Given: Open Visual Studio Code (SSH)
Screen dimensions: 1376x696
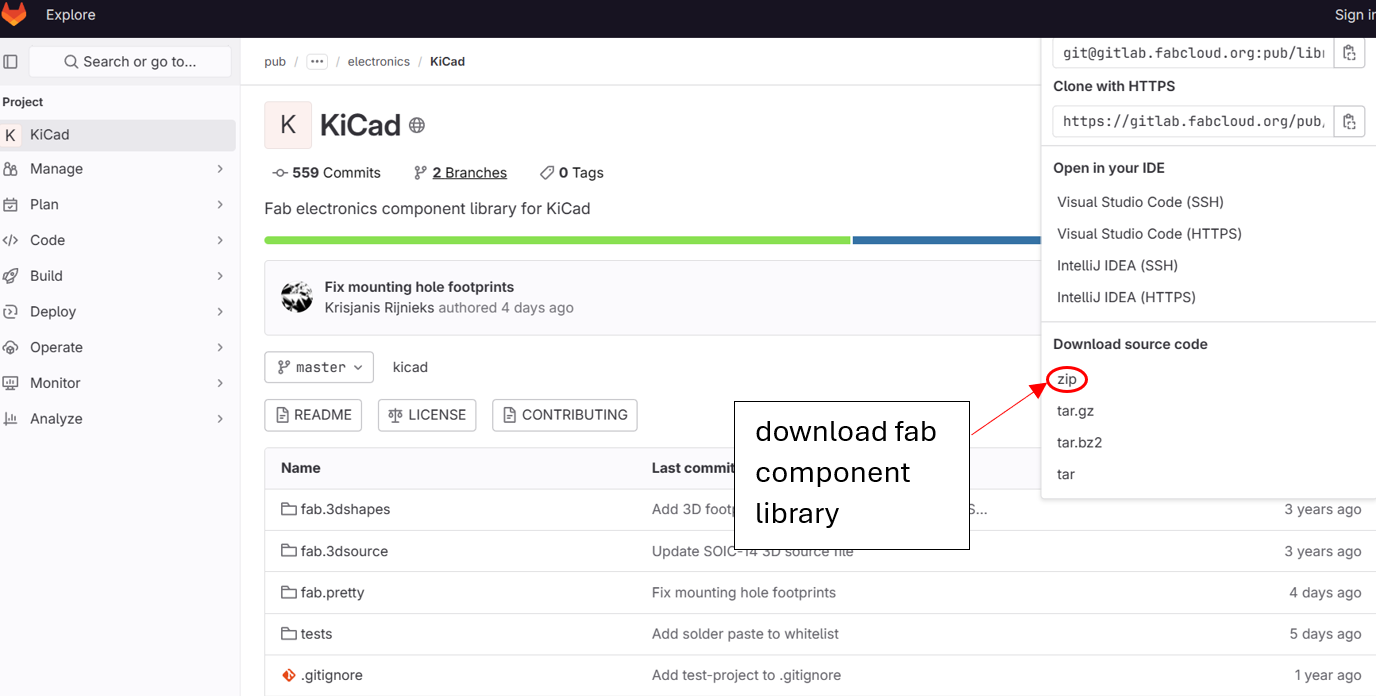Looking at the screenshot, I should (1140, 202).
